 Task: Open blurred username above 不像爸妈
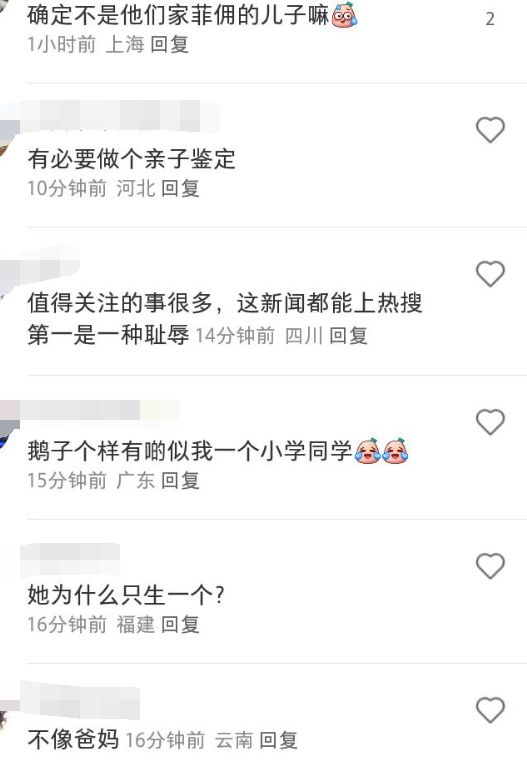pos(80,700)
